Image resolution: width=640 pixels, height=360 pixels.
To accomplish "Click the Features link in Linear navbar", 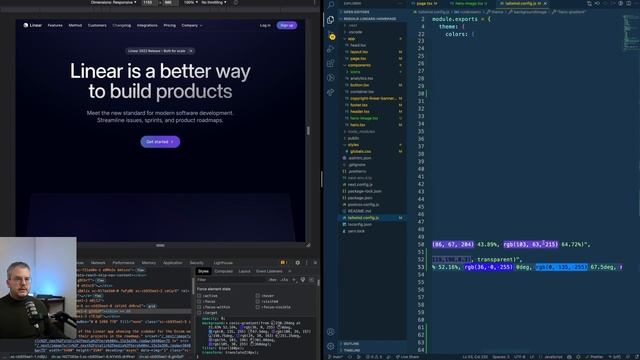I will pyautogui.click(x=55, y=25).
